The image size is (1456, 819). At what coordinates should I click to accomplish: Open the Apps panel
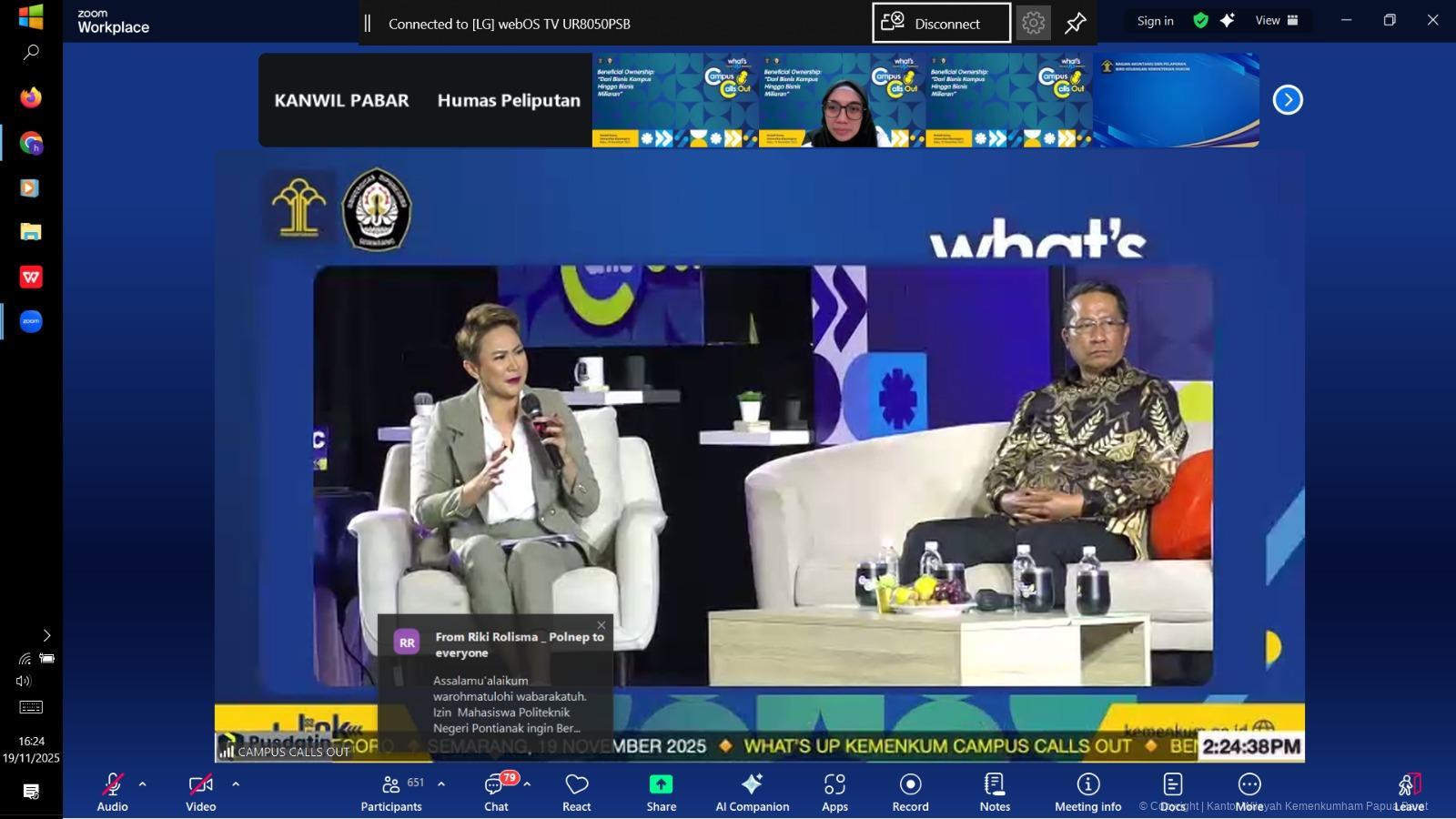[834, 791]
